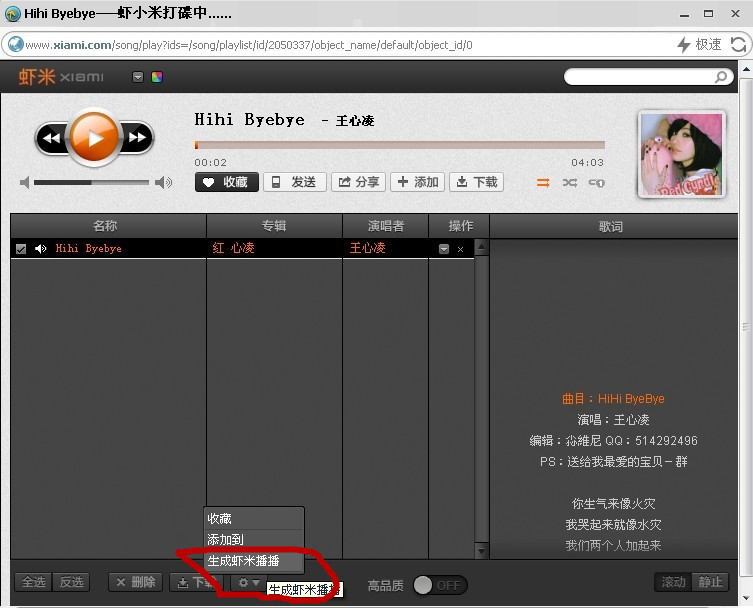This screenshot has height=608, width=753.
Task: Choose 生成虾米播播 in the popup menu
Action: click(254, 560)
